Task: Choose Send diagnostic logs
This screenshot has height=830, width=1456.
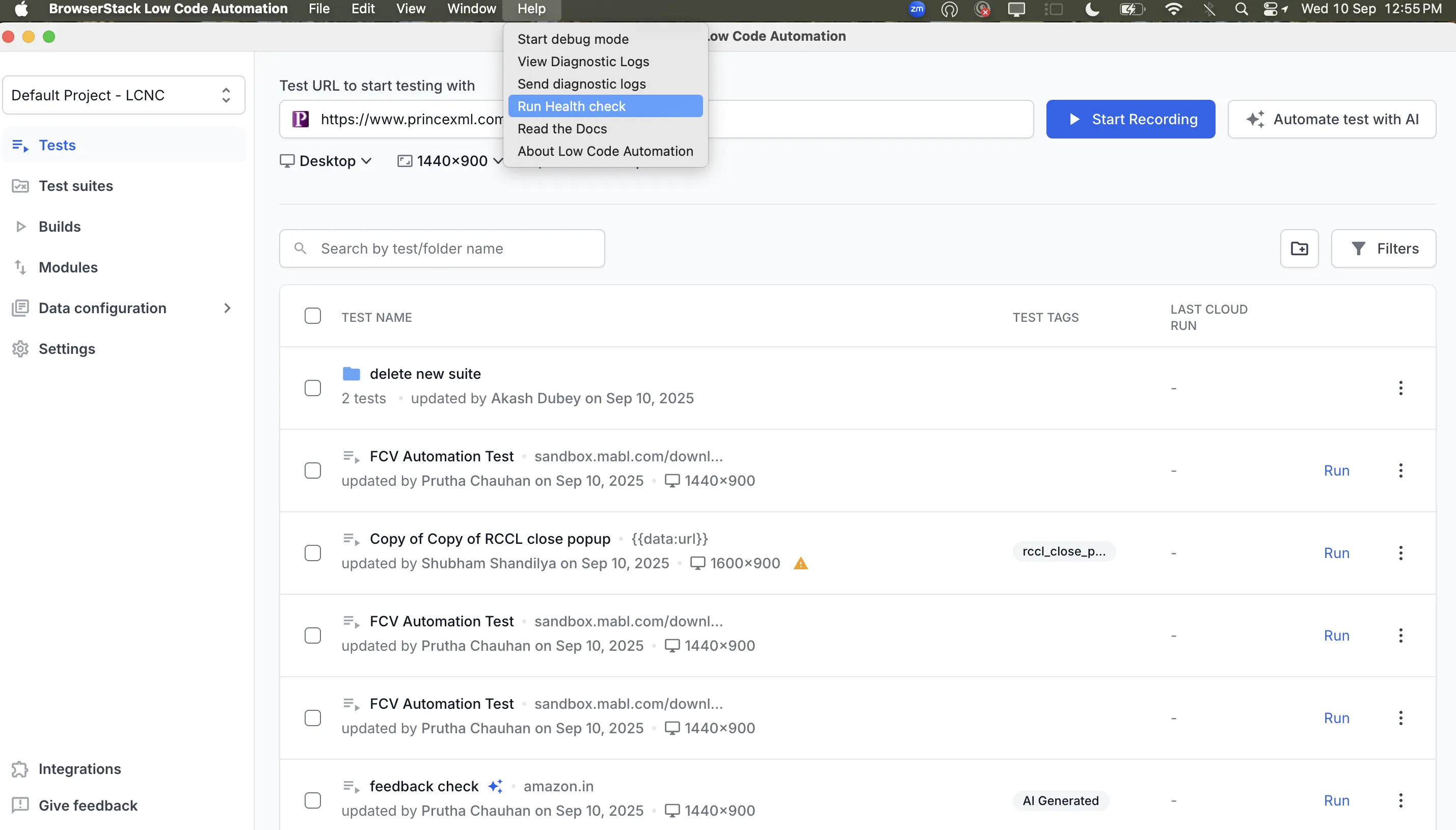Action: pyautogui.click(x=605, y=84)
